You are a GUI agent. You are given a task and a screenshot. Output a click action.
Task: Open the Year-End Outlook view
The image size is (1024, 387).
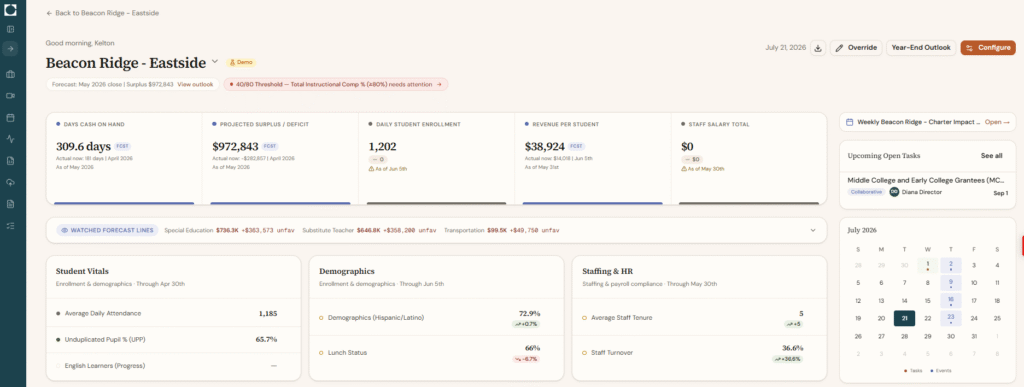click(921, 48)
